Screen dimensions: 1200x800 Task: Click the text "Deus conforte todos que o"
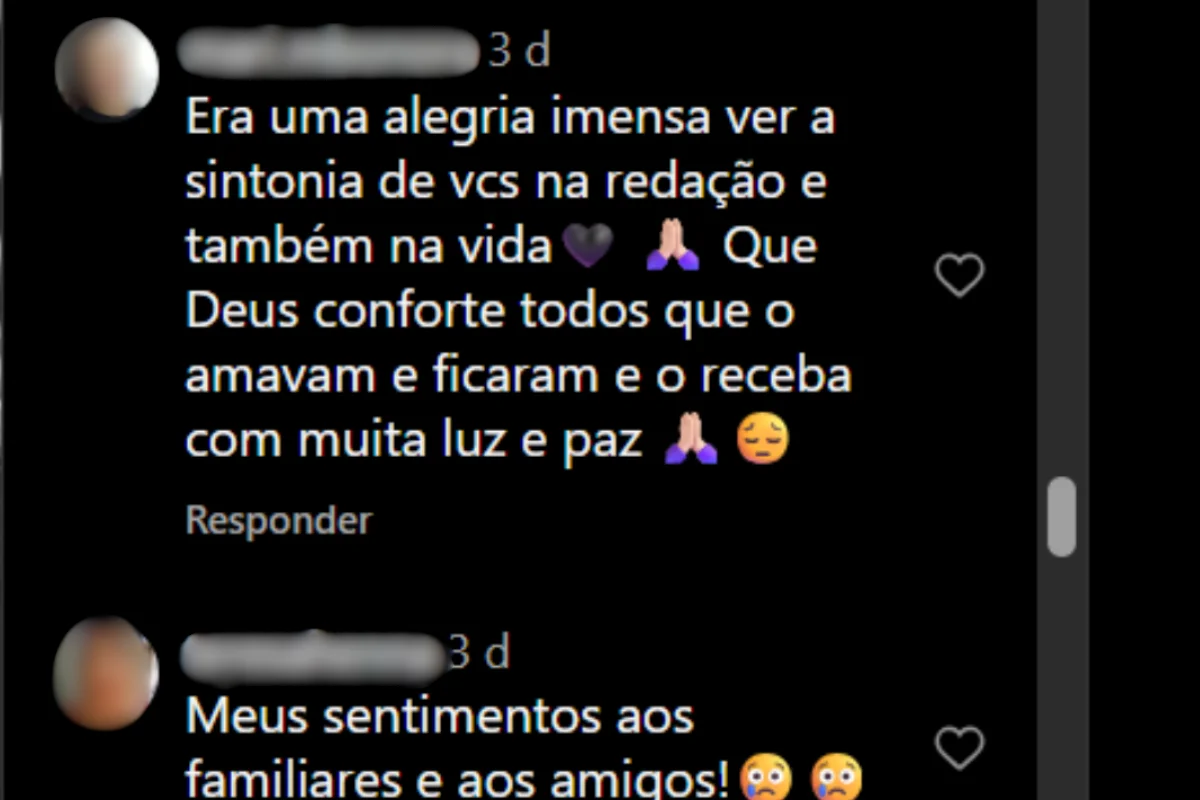[490, 312]
